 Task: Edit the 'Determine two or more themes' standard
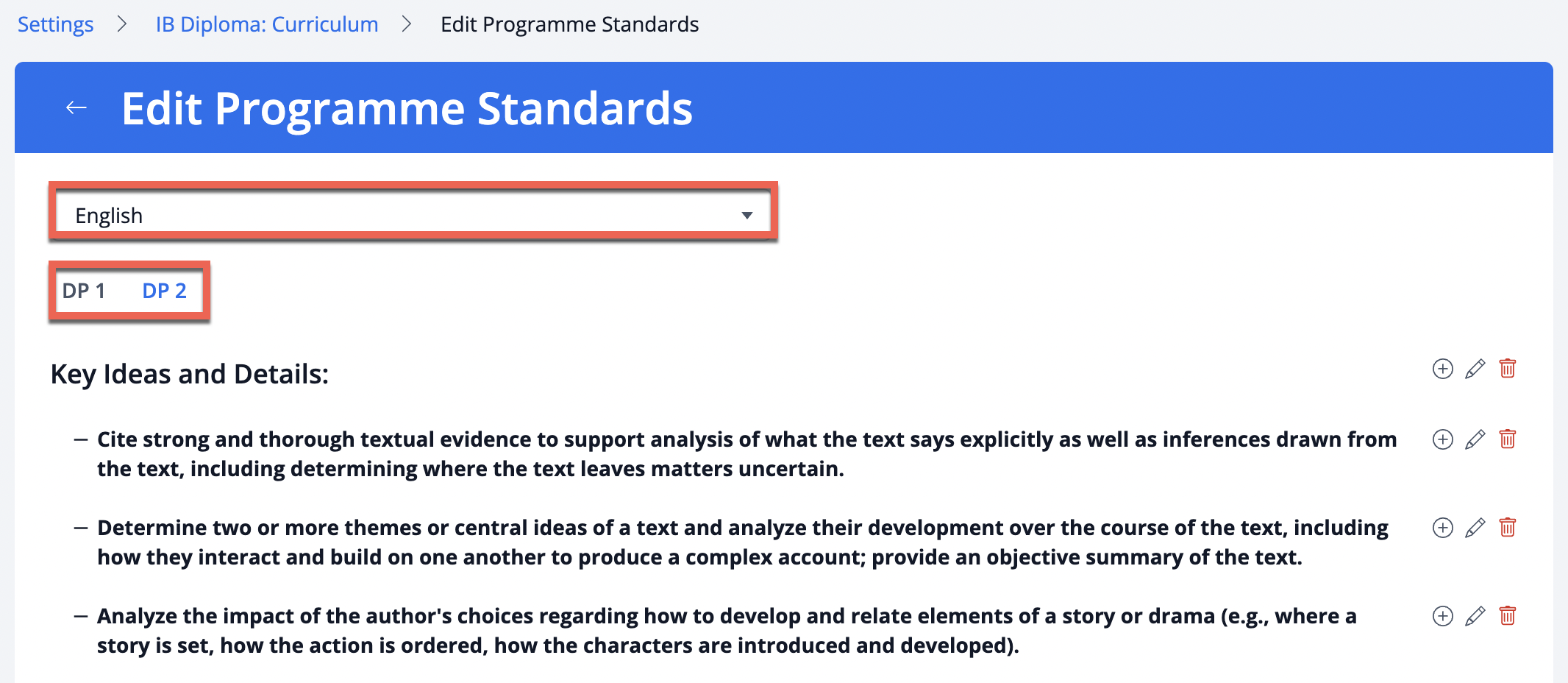(1475, 528)
